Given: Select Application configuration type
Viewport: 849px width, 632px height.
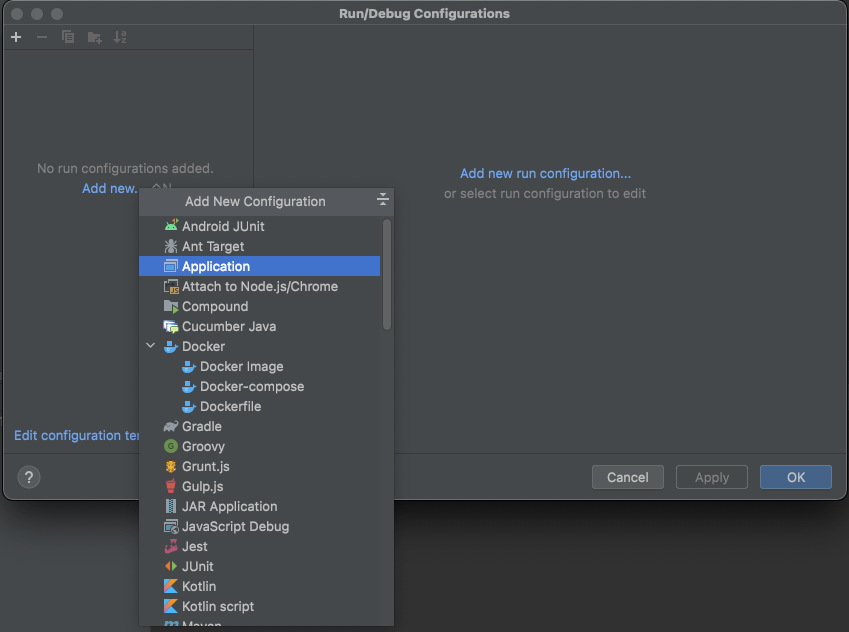Looking at the screenshot, I should click(x=260, y=266).
